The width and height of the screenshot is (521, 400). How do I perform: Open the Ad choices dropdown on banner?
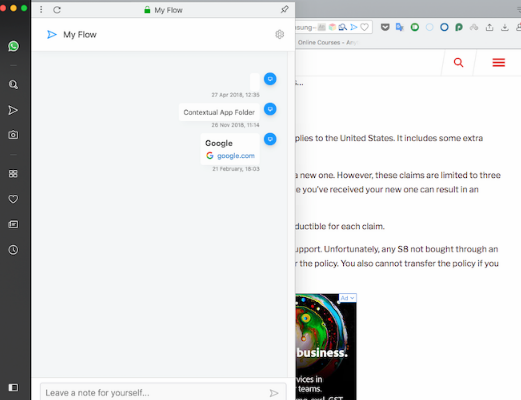tap(348, 298)
